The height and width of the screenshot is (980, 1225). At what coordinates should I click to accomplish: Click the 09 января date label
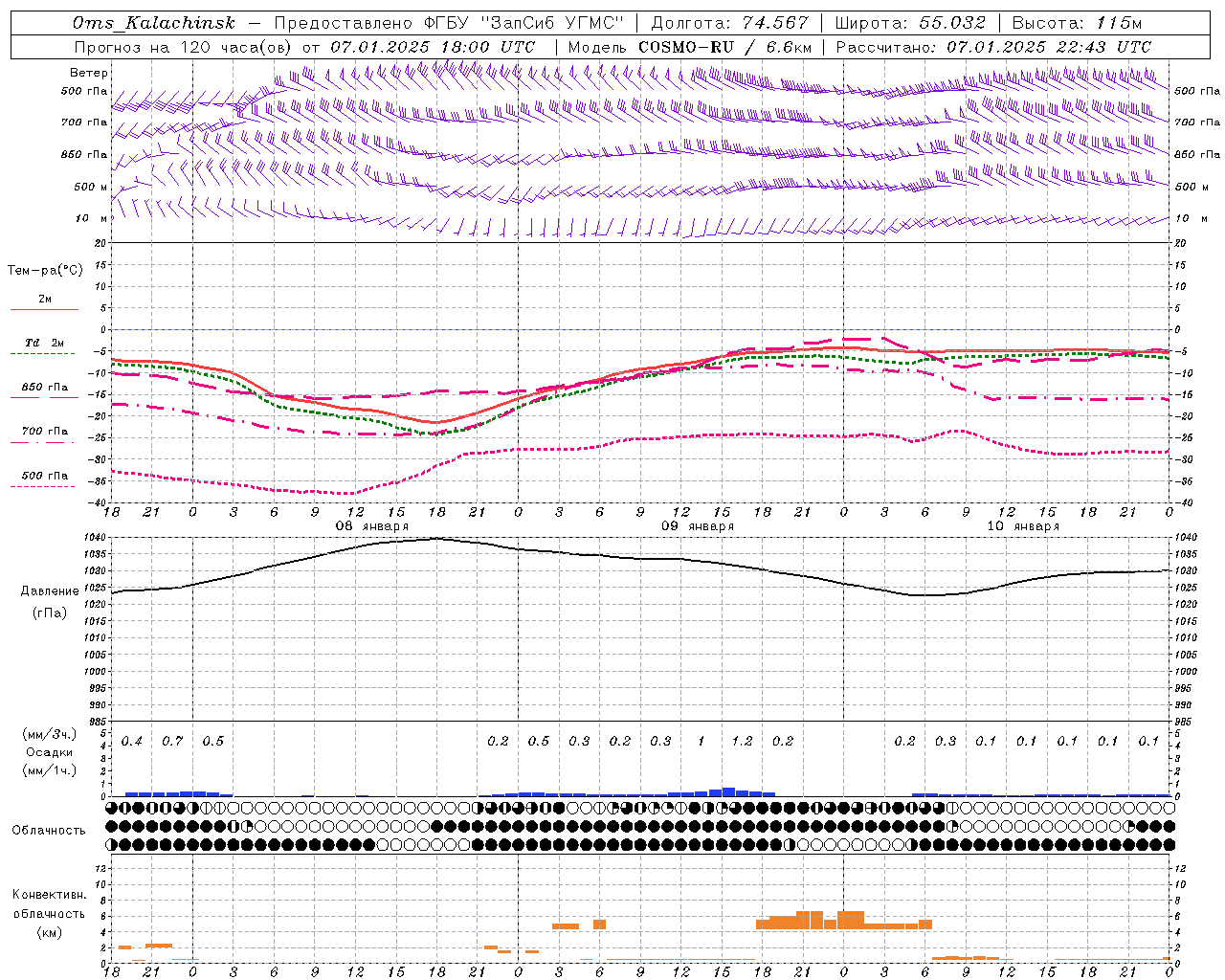[698, 526]
